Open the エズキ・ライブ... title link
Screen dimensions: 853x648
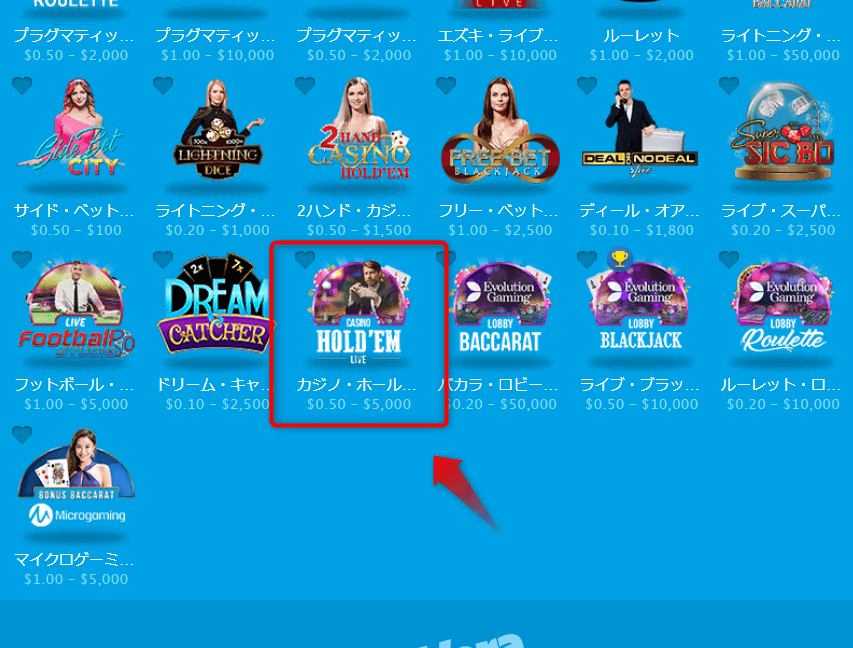(x=498, y=36)
